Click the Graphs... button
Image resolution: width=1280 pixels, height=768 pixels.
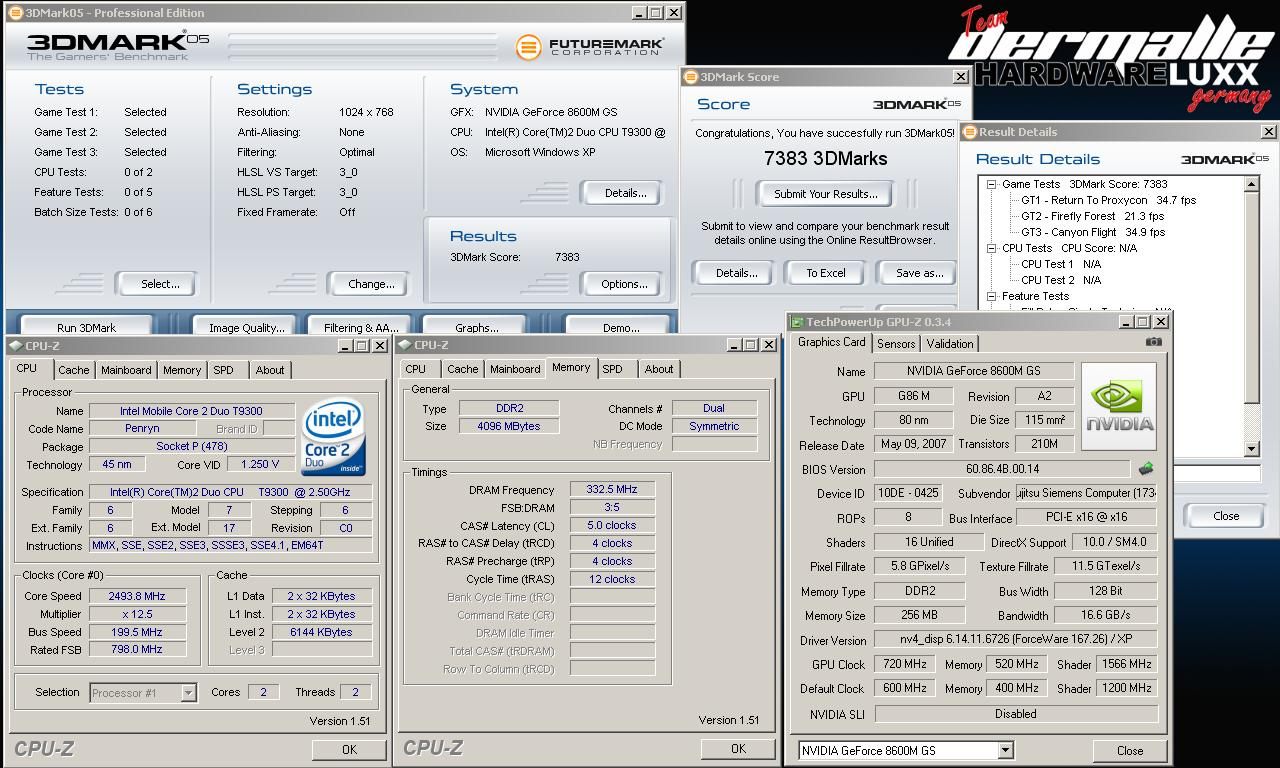[x=476, y=327]
